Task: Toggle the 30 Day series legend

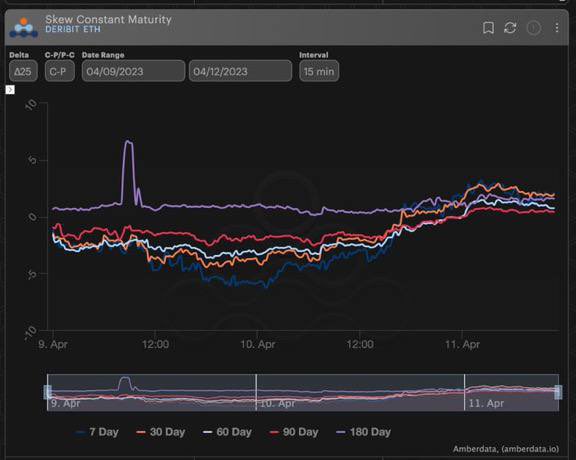Action: (161, 432)
